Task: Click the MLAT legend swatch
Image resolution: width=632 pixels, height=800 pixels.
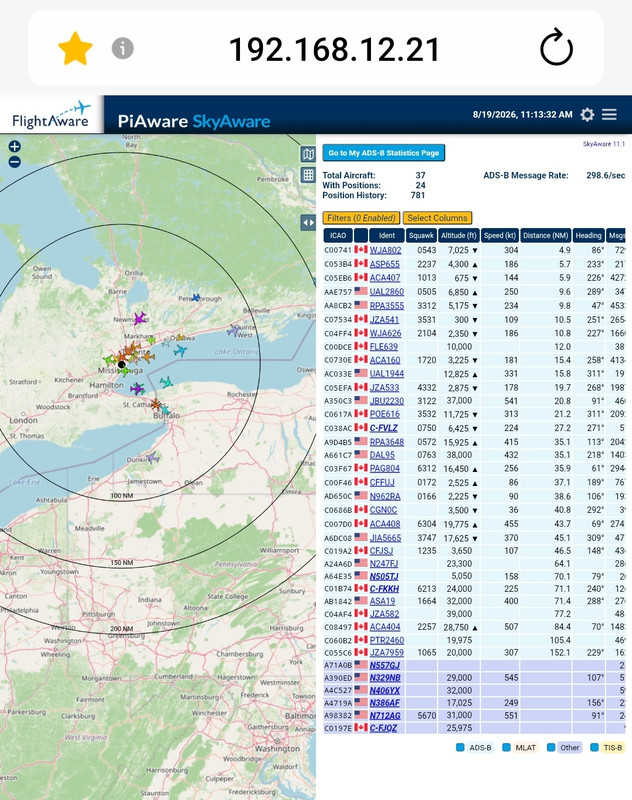Action: point(507,747)
